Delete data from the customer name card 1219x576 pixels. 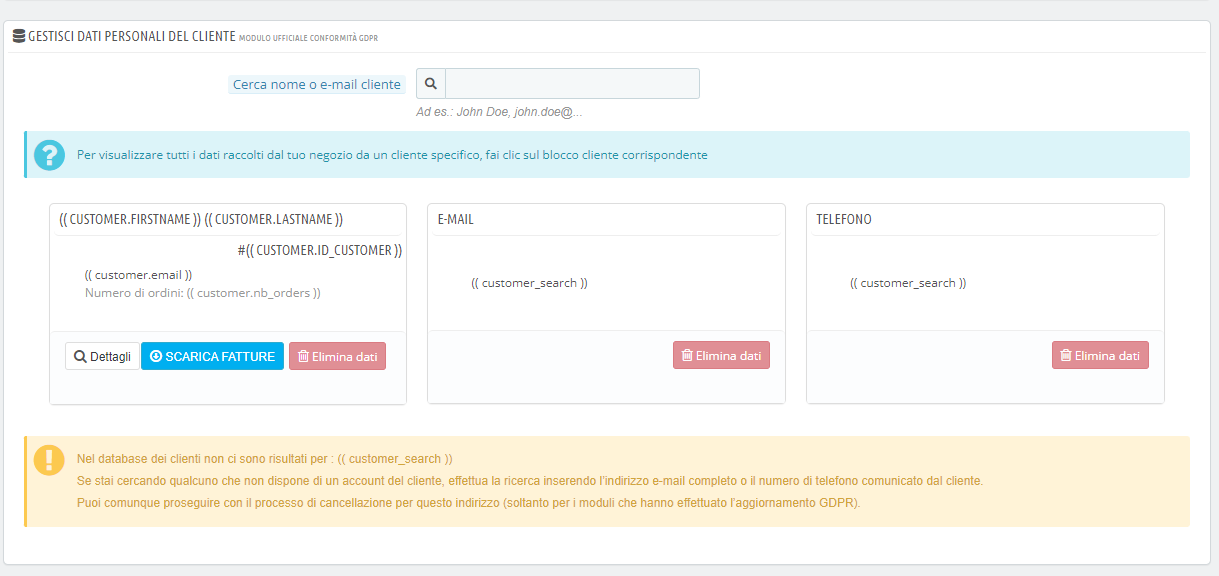point(337,355)
